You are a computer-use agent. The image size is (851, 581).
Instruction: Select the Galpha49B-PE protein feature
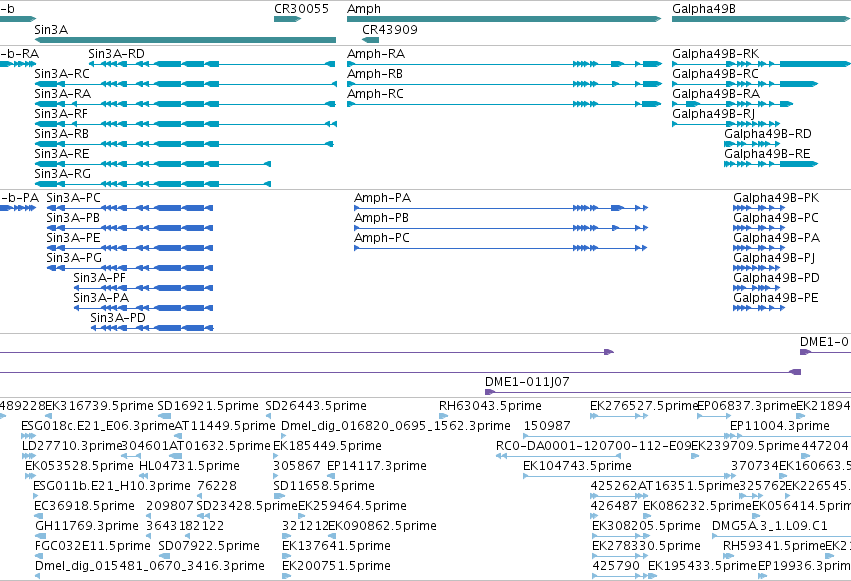point(759,308)
